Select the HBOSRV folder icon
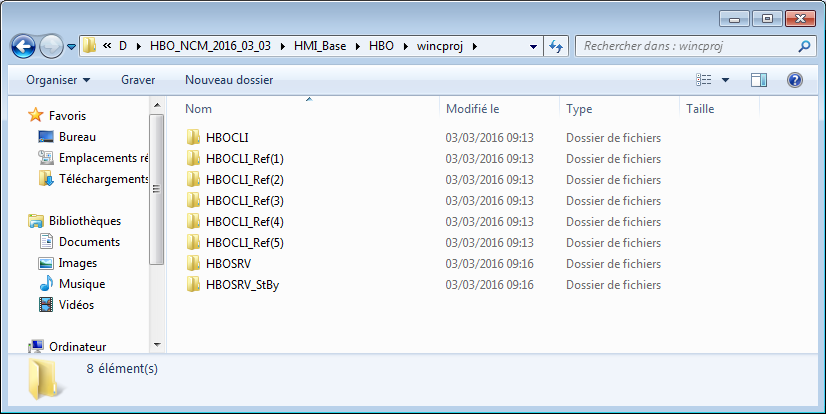 pos(194,264)
